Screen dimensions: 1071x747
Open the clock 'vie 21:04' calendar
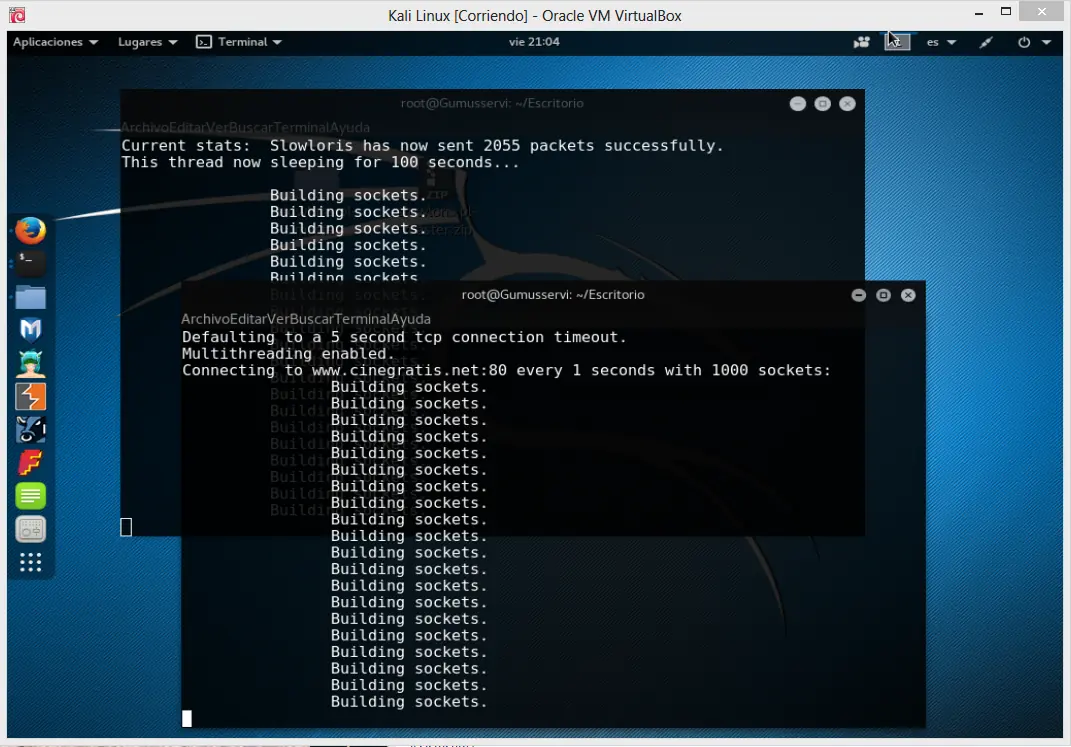[x=534, y=42]
